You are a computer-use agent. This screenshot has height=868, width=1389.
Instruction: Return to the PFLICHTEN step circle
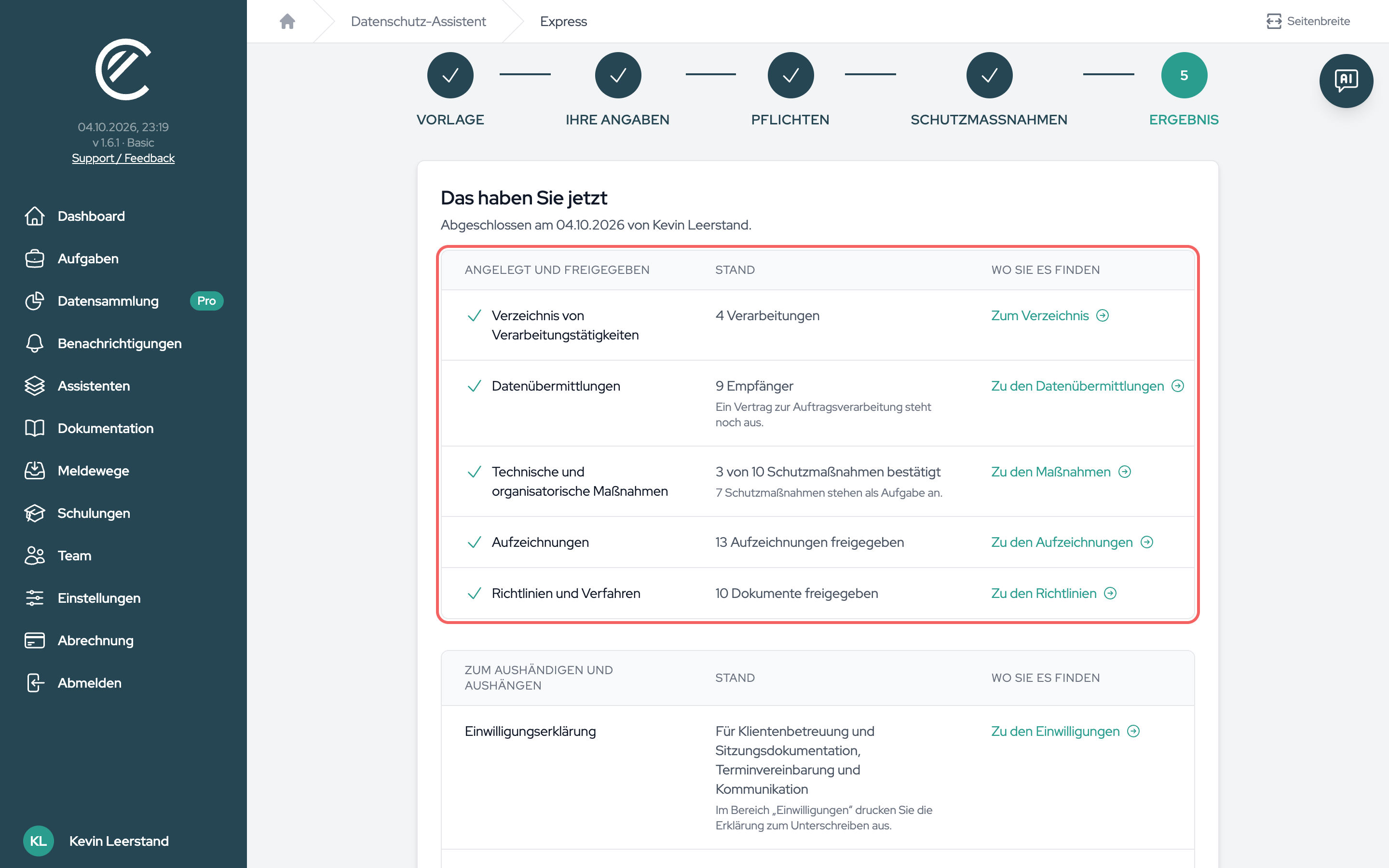click(790, 75)
